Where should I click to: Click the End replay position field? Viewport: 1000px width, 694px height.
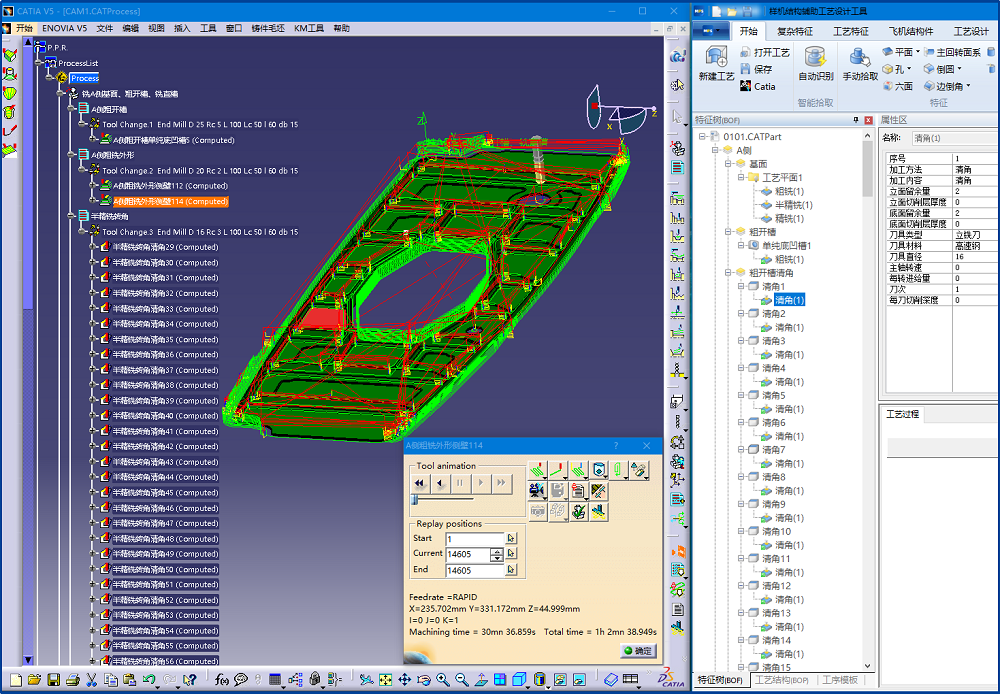click(x=474, y=570)
